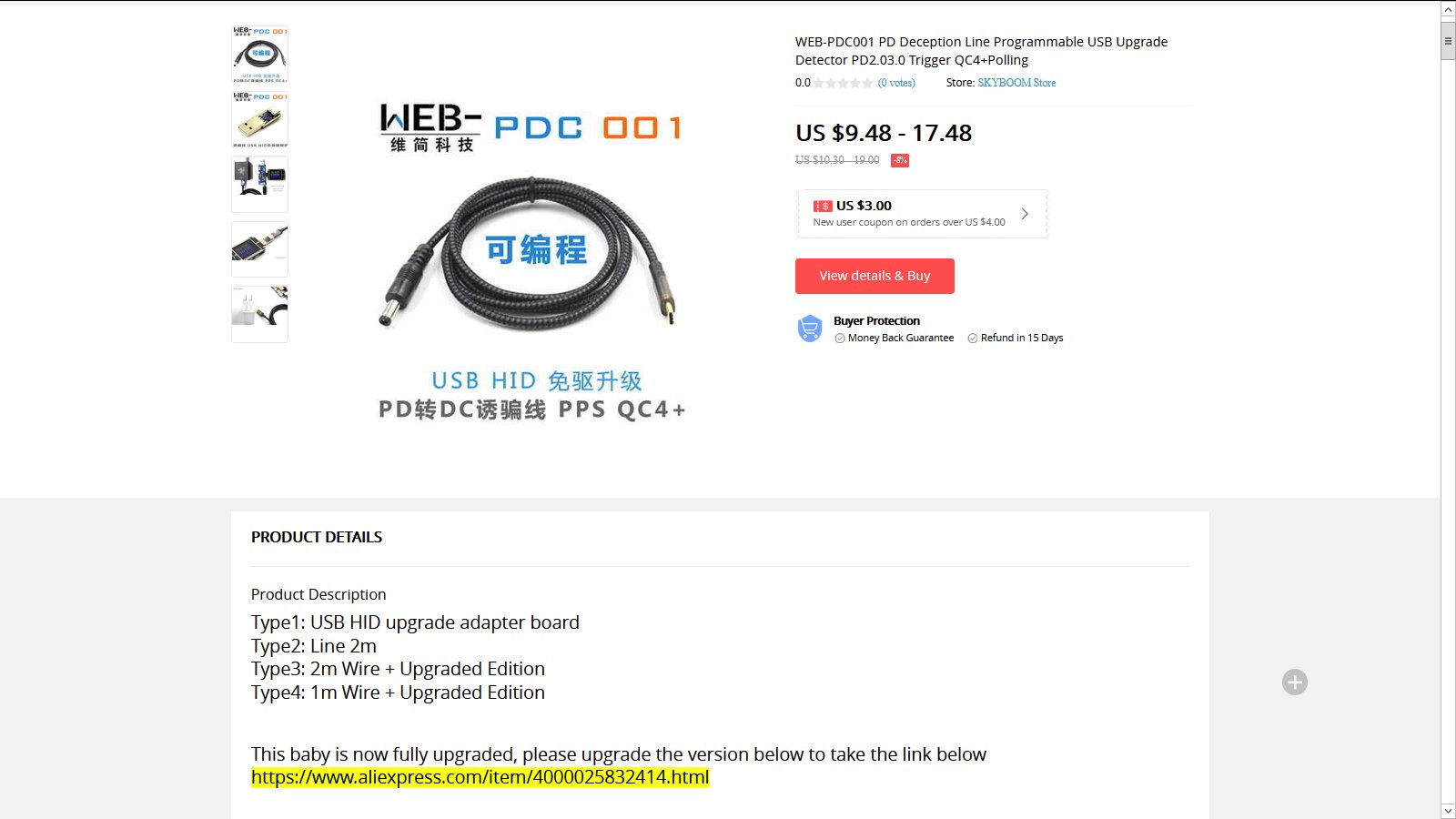Click the red coupon dollar icon

[823, 206]
